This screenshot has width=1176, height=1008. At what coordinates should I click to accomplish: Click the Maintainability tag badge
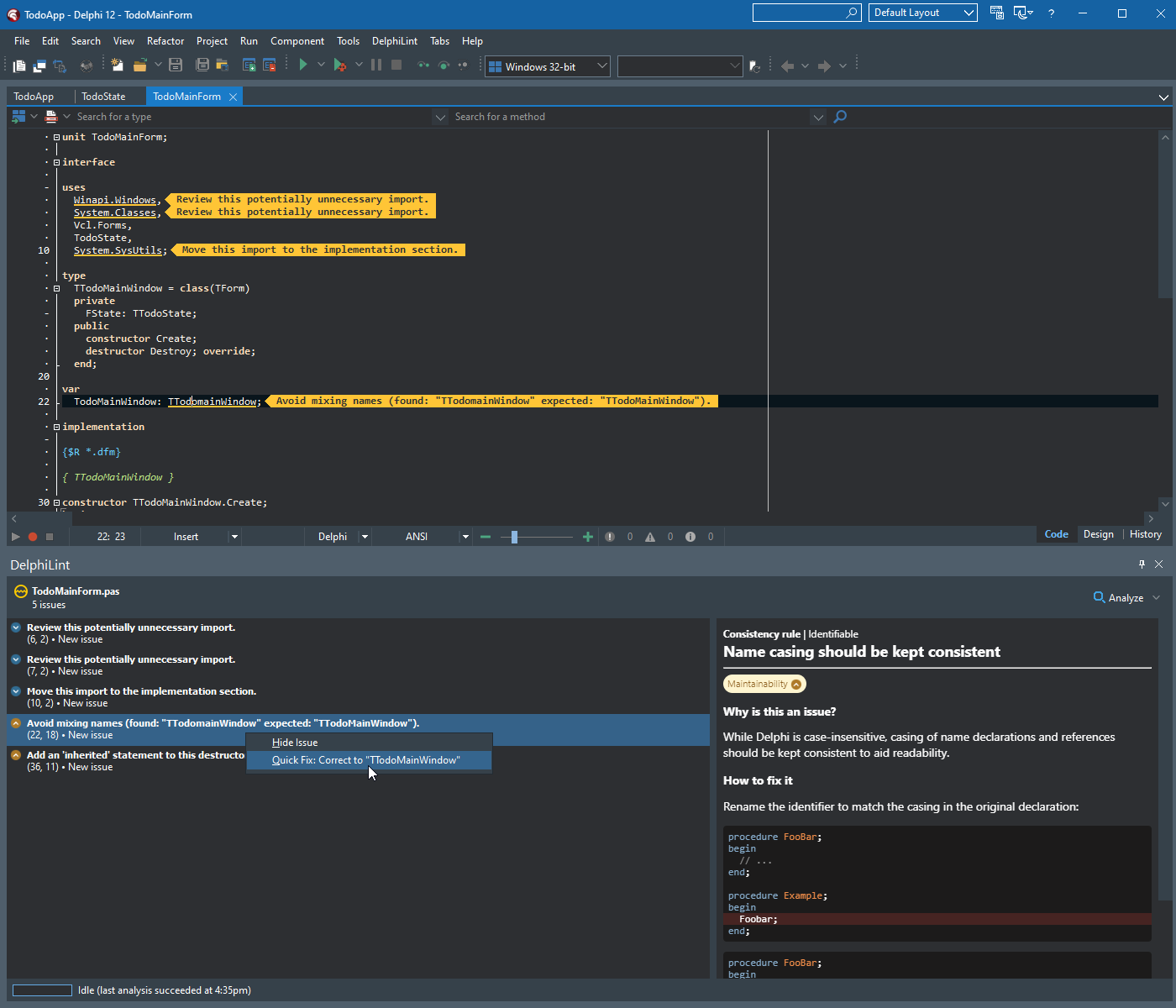click(x=764, y=684)
